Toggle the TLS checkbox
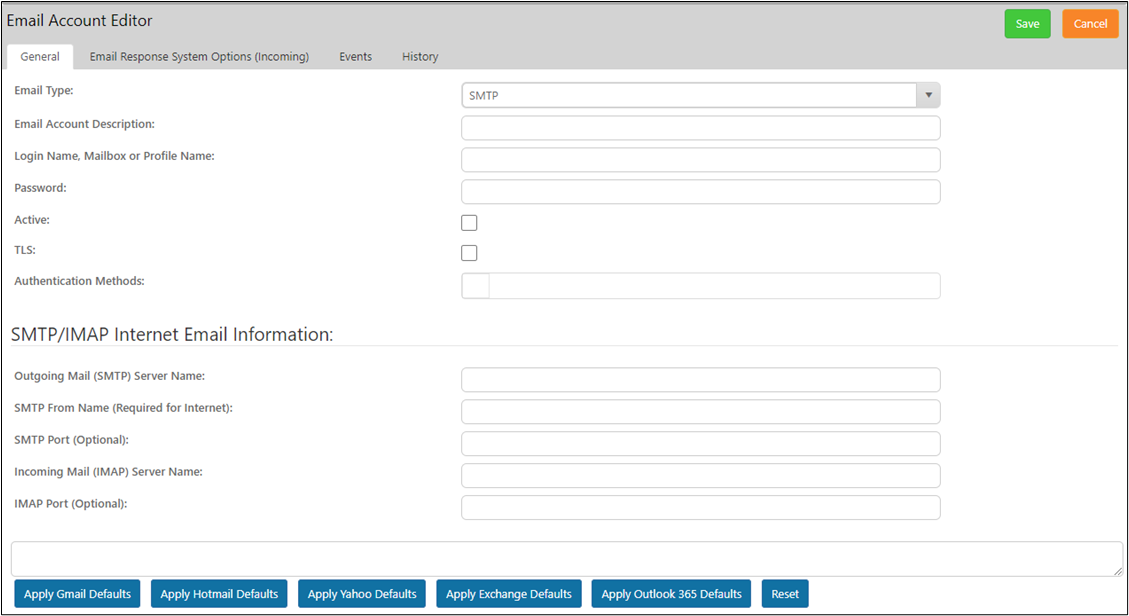Screen dimensions: 1129x616 click(x=469, y=253)
